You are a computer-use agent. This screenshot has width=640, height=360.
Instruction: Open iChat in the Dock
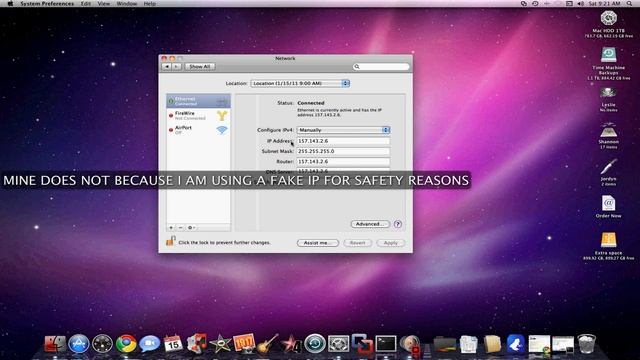[x=149, y=344]
